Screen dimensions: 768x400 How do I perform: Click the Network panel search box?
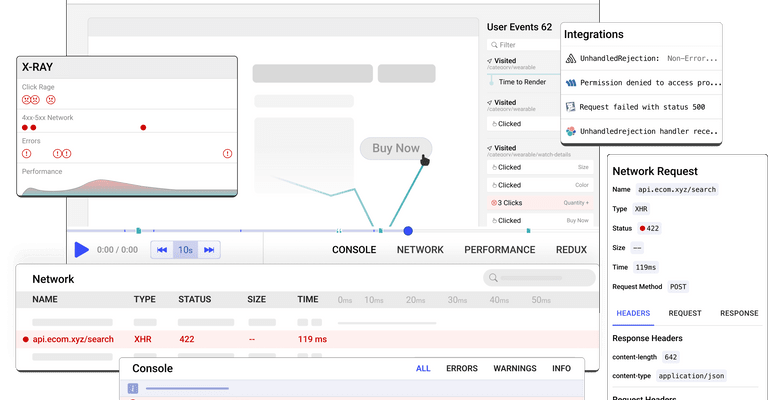click(x=539, y=278)
